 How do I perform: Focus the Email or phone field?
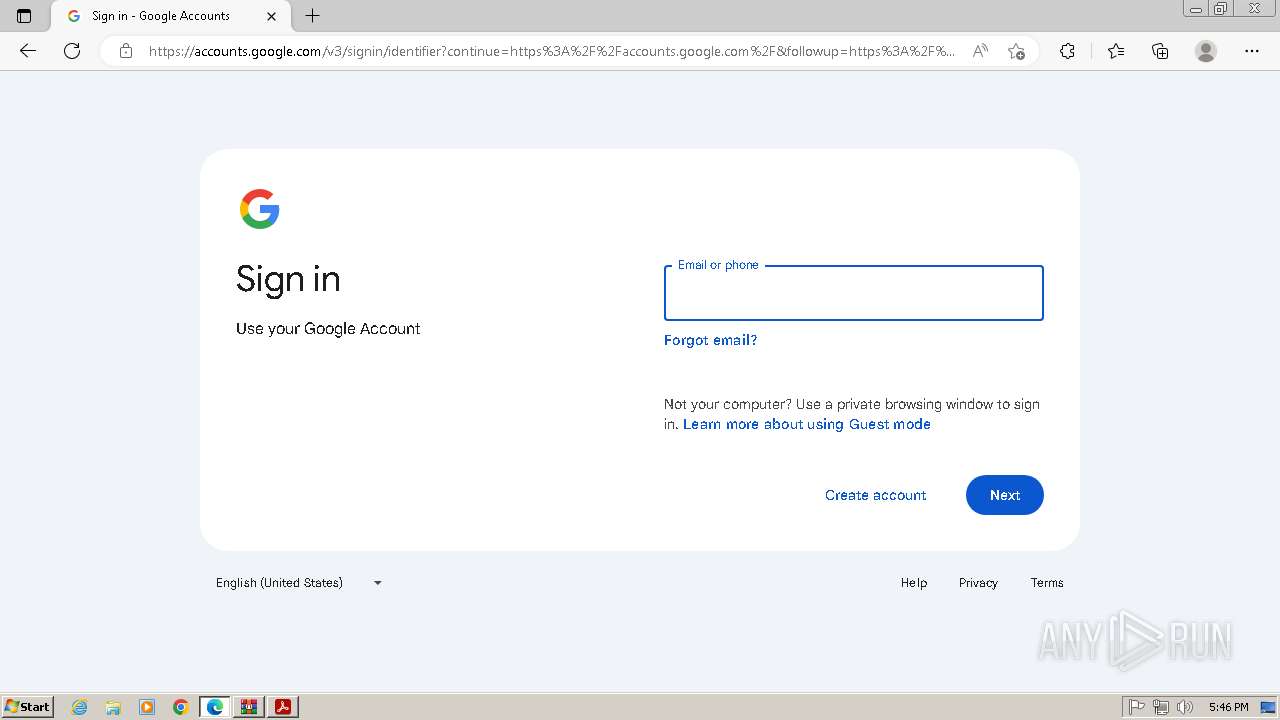(x=853, y=293)
